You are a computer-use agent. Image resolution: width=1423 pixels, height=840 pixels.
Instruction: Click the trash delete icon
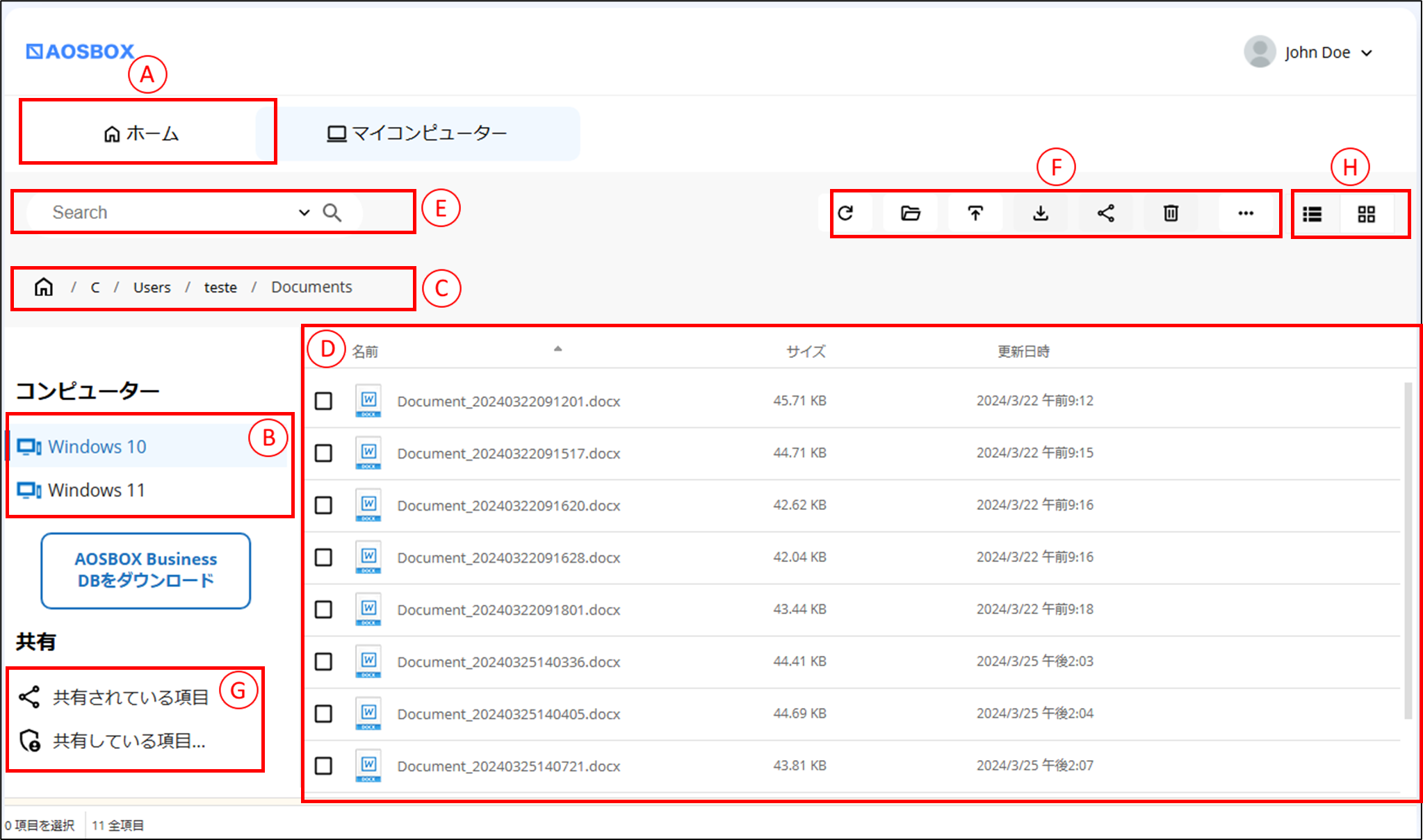(x=1171, y=213)
